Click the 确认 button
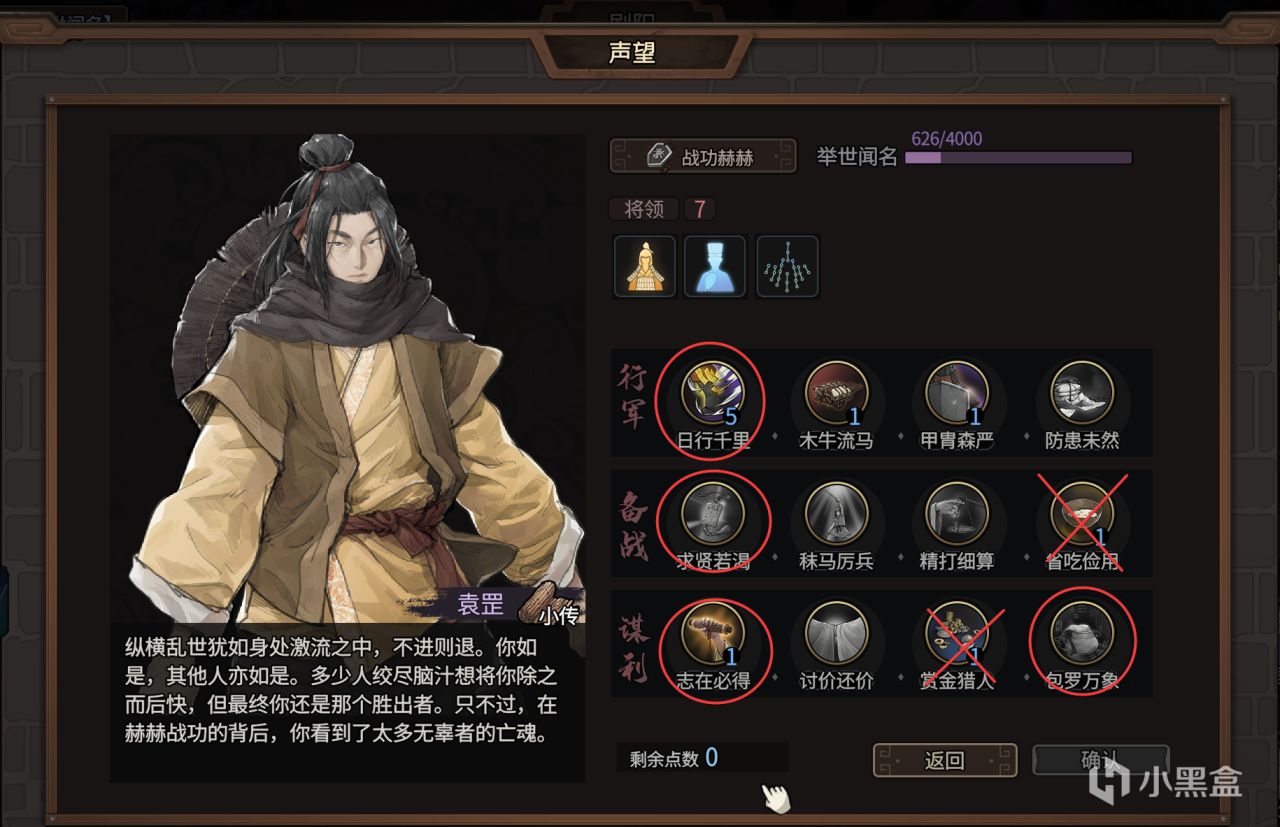The width and height of the screenshot is (1280, 827). [x=1099, y=760]
